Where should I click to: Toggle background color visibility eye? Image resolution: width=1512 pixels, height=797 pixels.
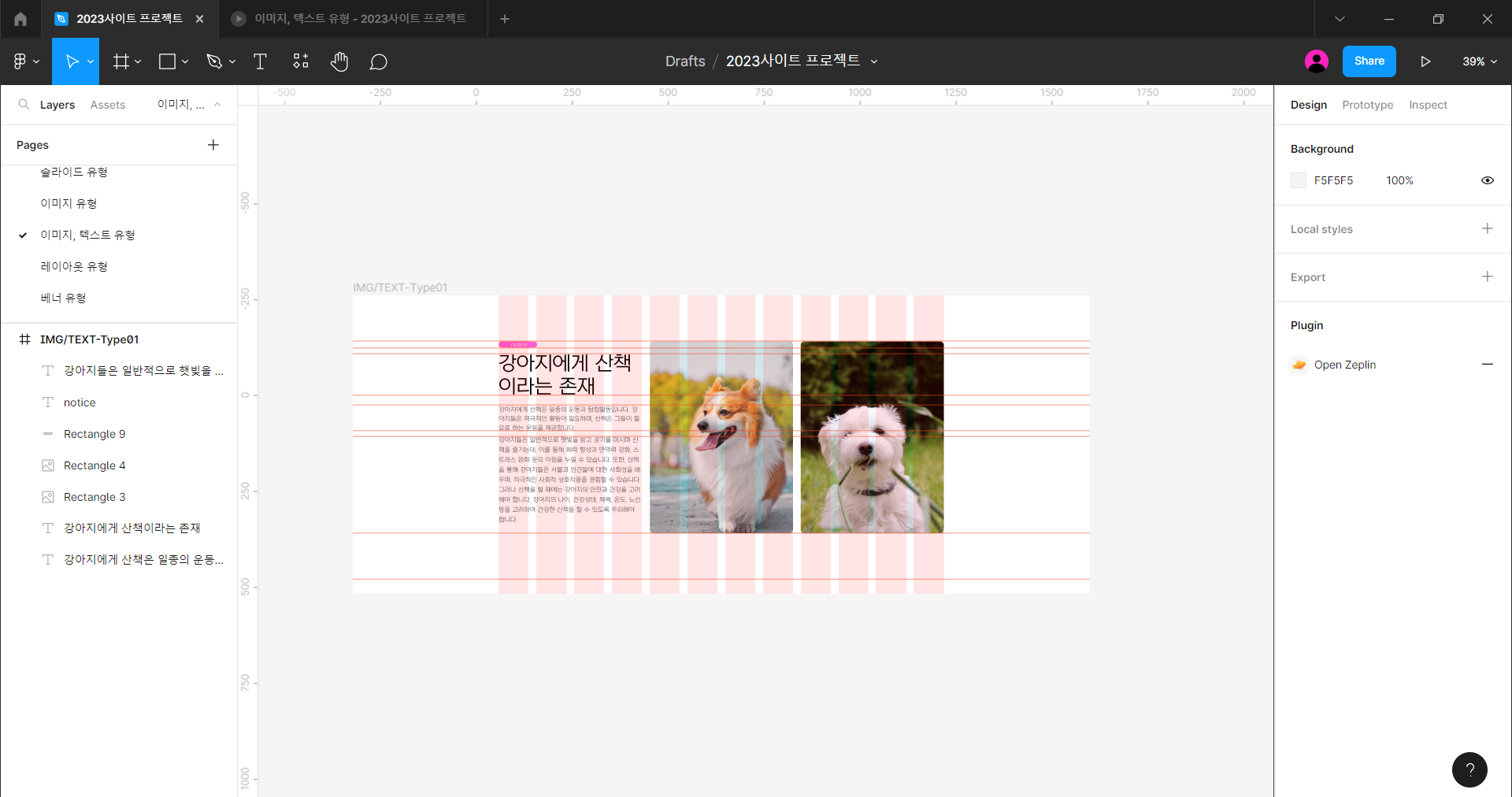click(x=1487, y=180)
